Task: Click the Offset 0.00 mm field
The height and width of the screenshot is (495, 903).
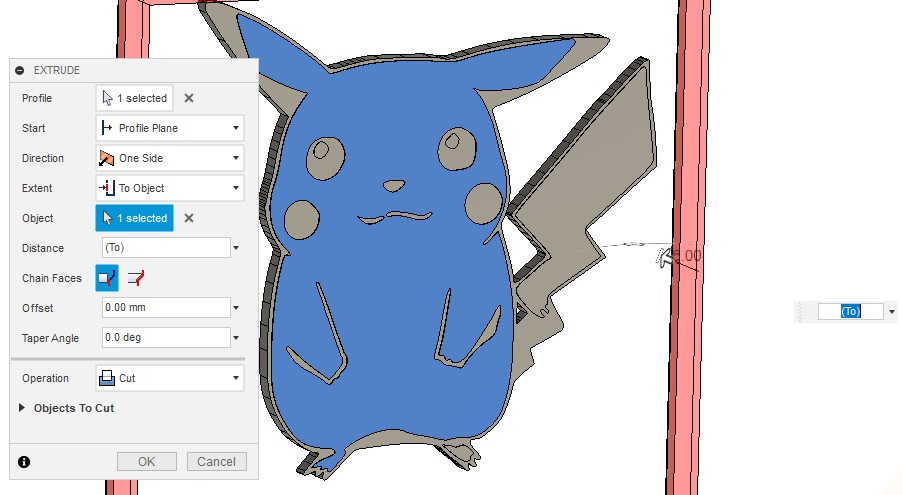Action: pos(166,308)
